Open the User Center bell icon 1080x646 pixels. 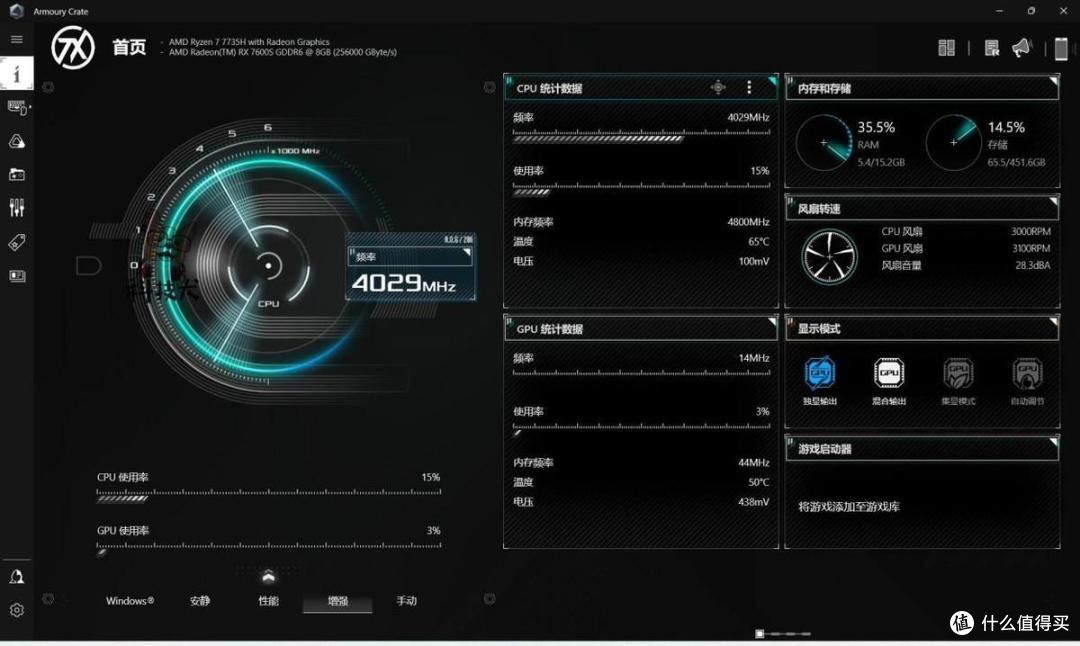tap(17, 576)
